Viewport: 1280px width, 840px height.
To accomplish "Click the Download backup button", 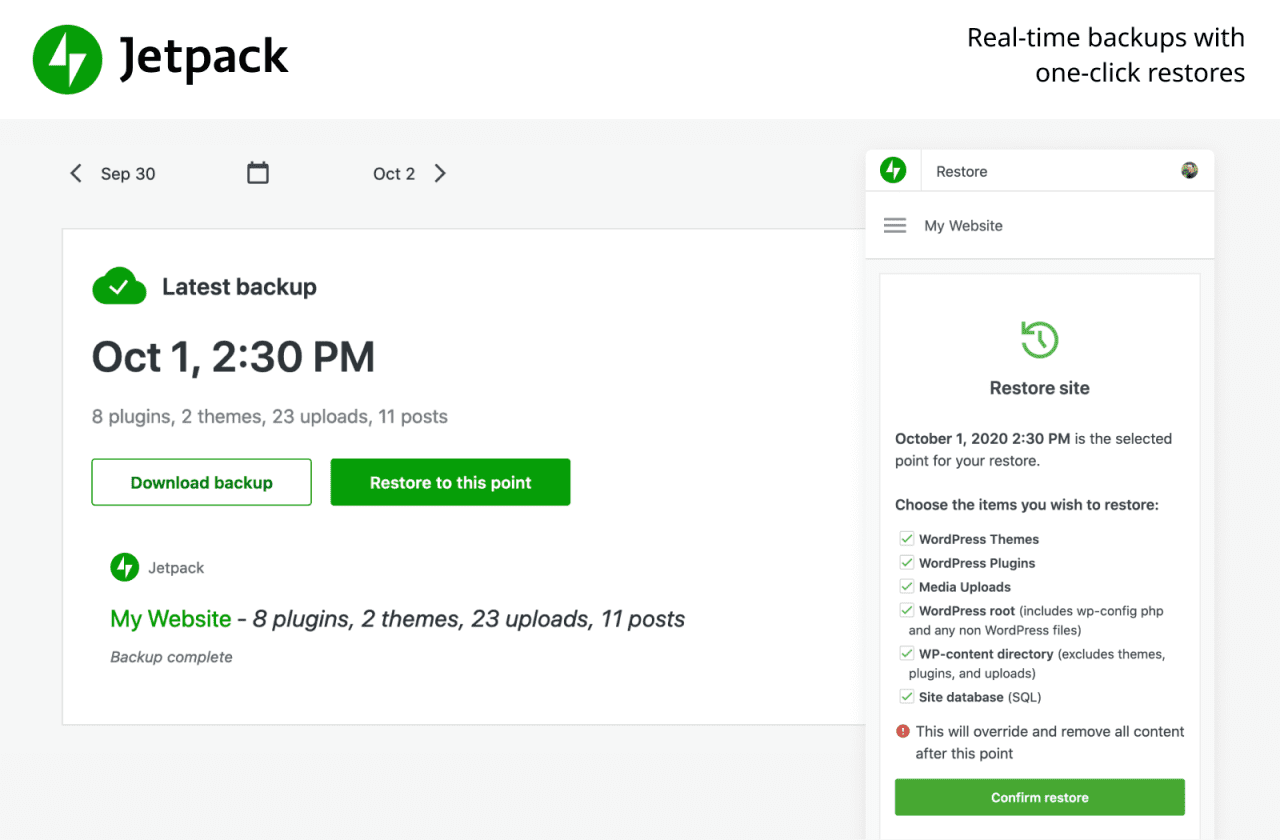I will (x=201, y=482).
